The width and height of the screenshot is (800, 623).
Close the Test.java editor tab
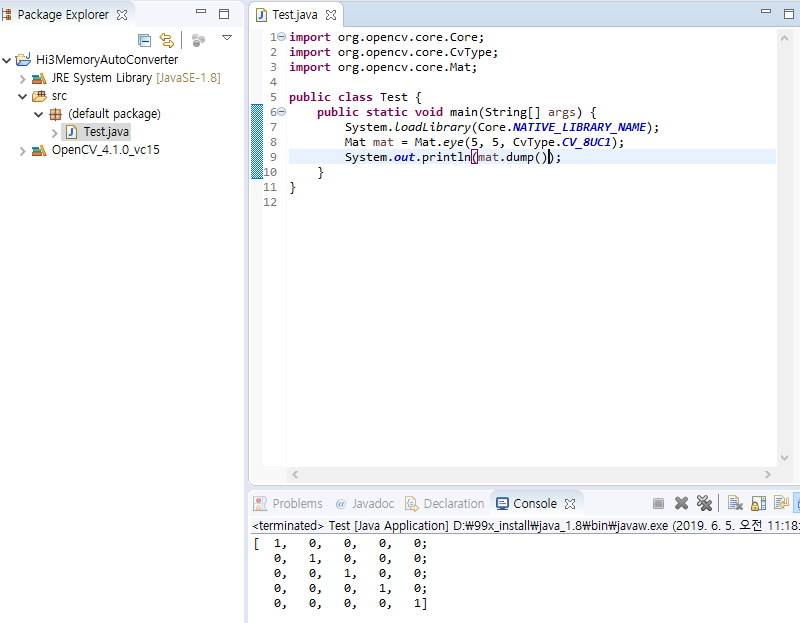coord(331,15)
